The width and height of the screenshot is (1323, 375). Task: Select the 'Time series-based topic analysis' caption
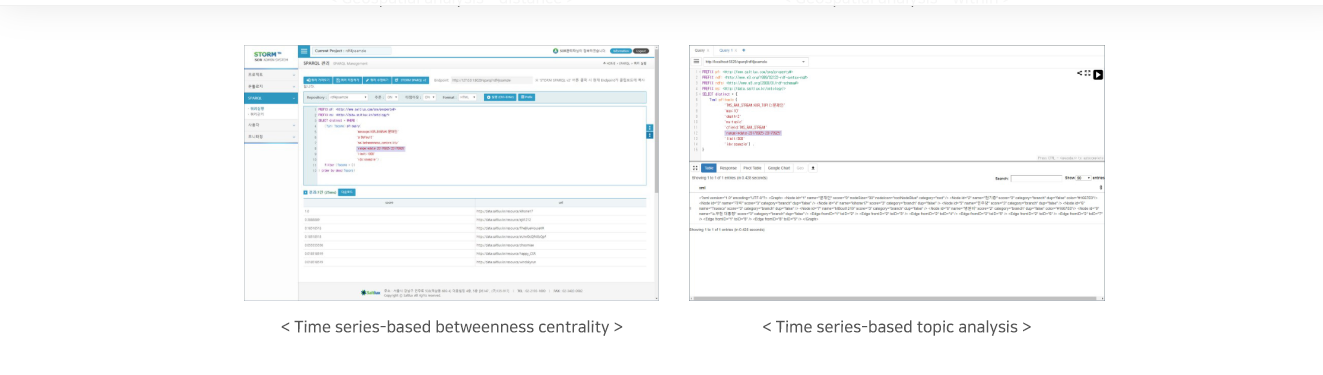coord(897,327)
